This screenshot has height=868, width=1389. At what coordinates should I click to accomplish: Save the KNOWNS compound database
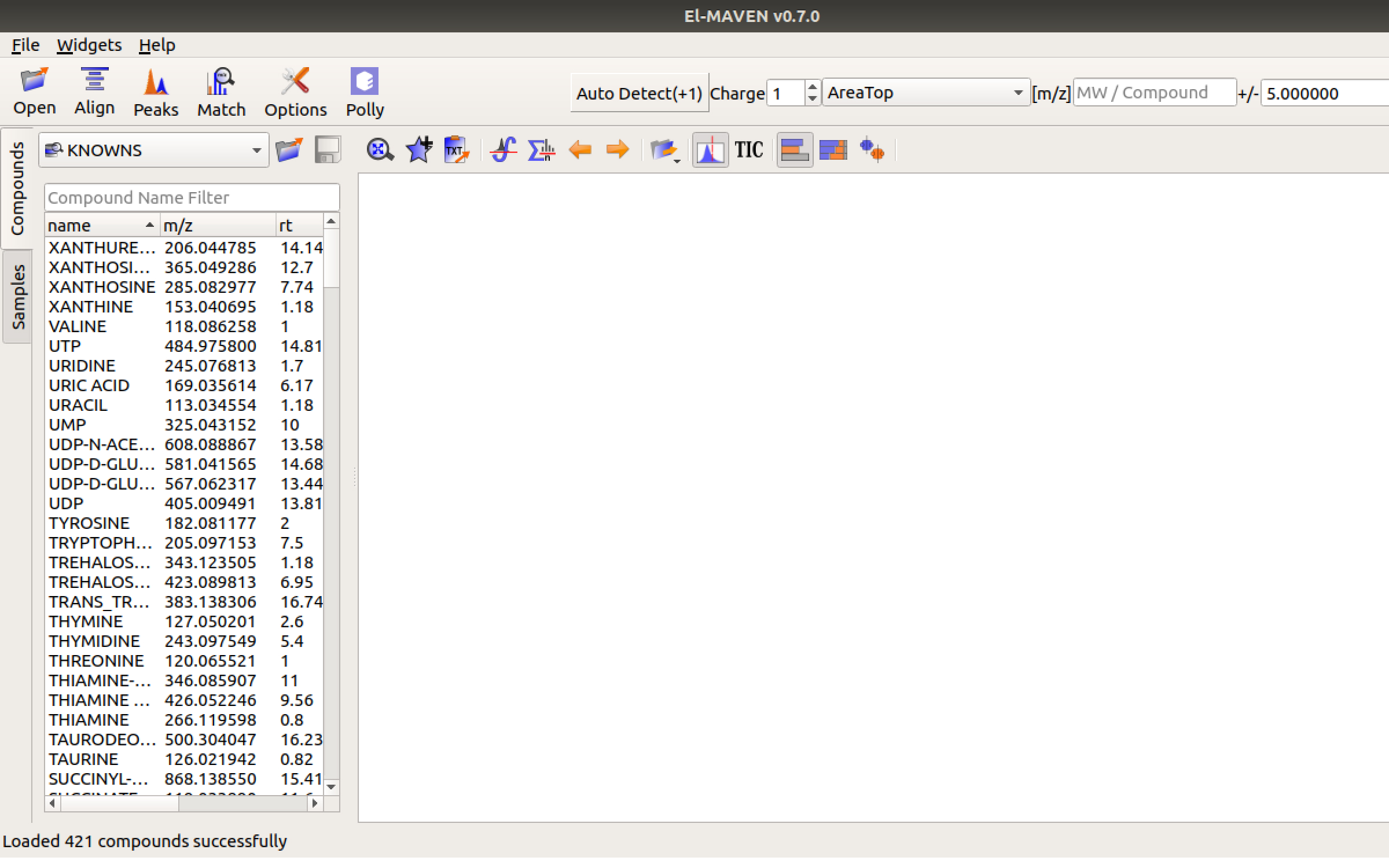click(x=326, y=150)
